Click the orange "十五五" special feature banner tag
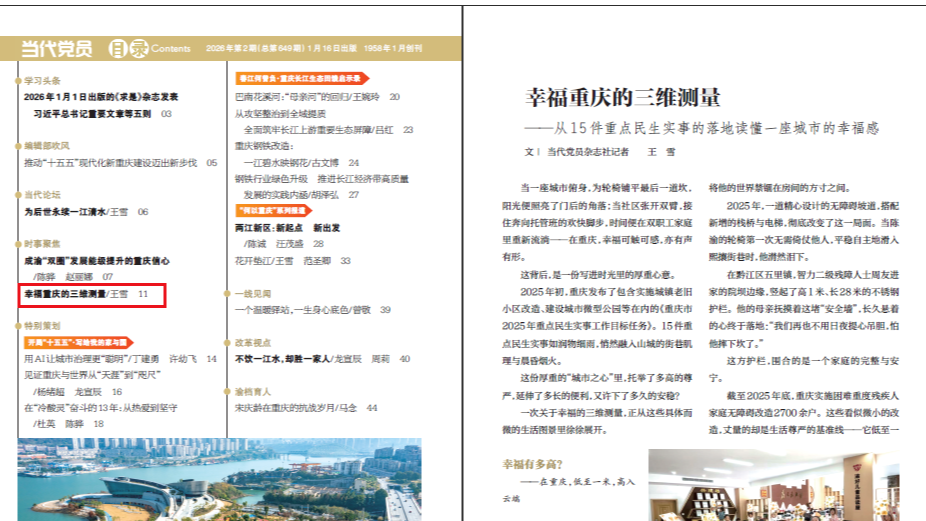 point(75,342)
